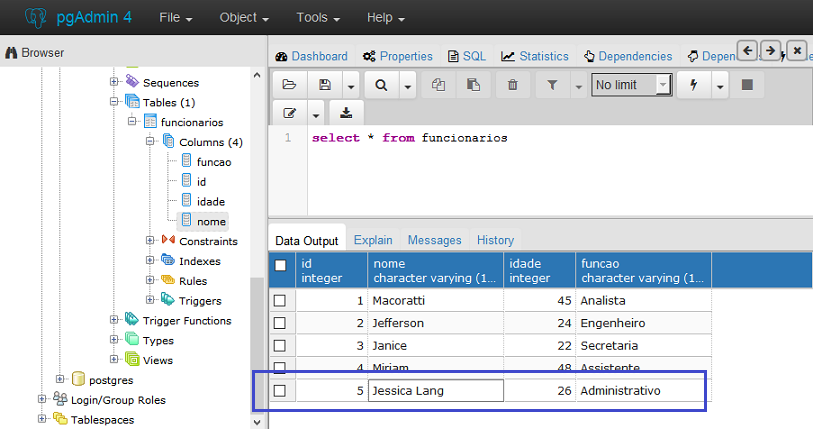Click the right arrow tab scroll button
Viewport: 813px width, 429px height.
[770, 51]
